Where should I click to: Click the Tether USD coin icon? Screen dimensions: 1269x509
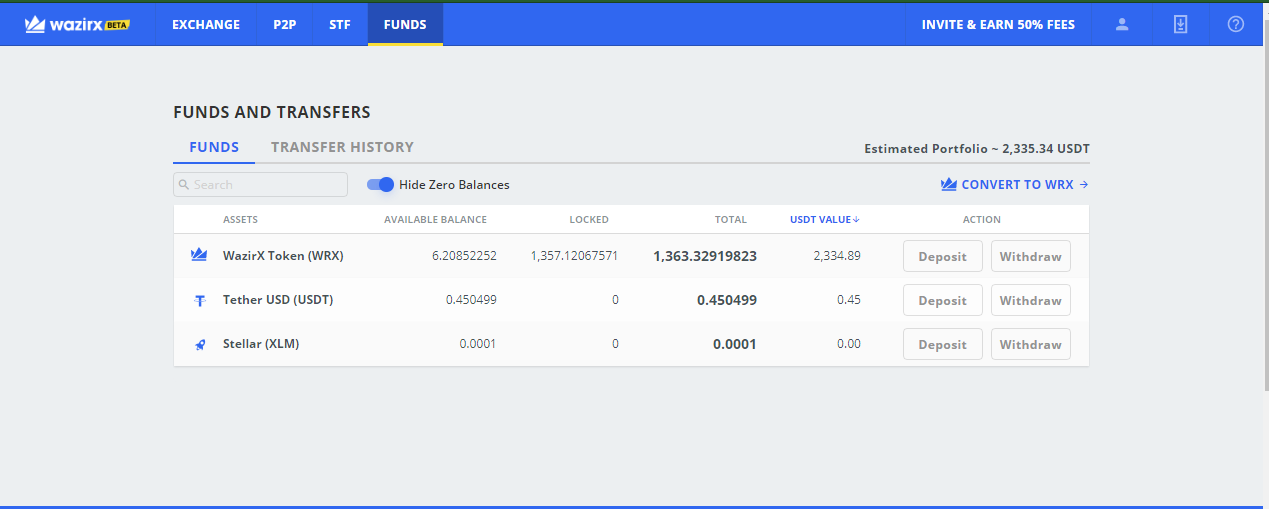pos(200,300)
